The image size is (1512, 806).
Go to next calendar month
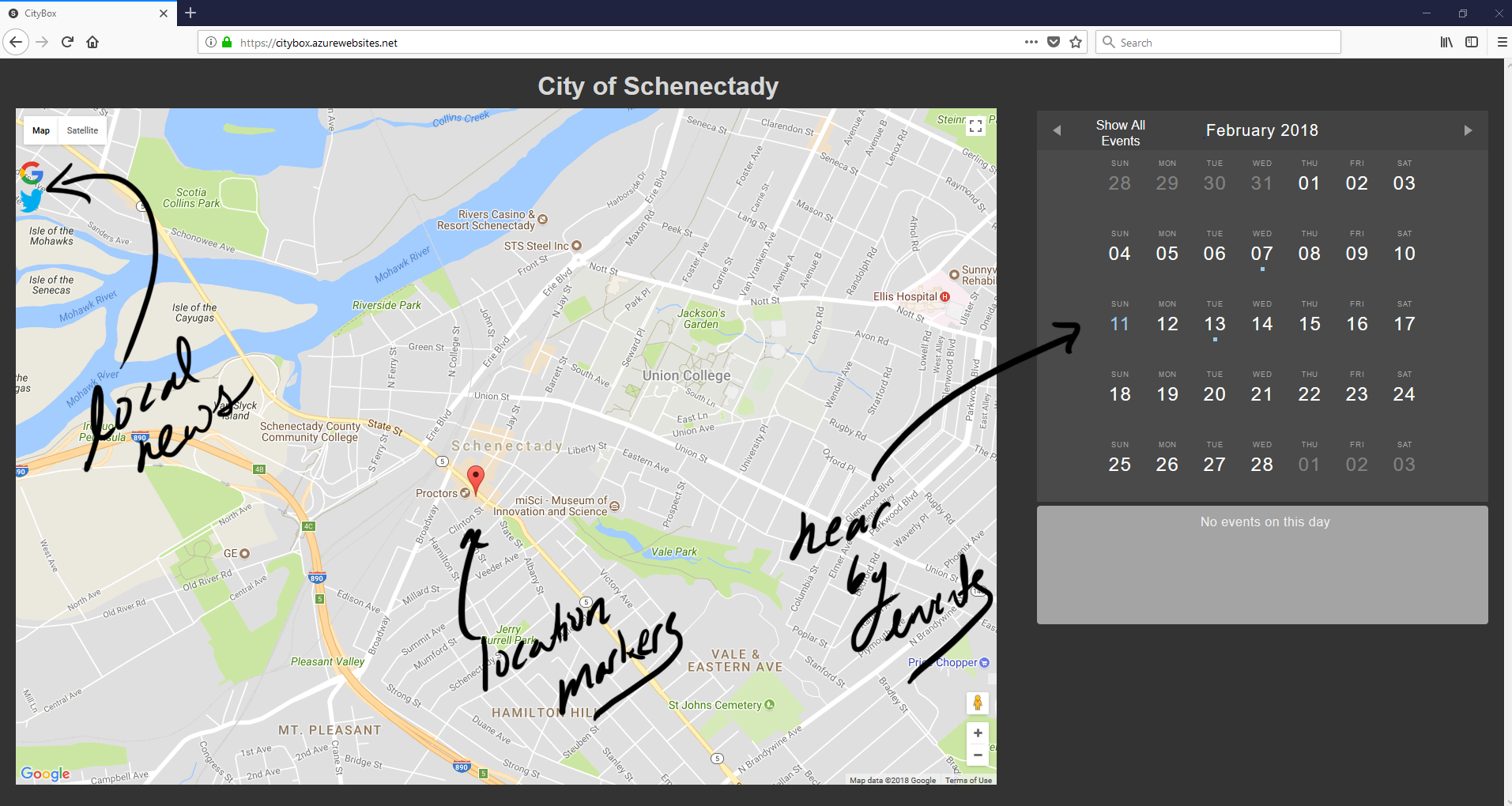click(1468, 130)
